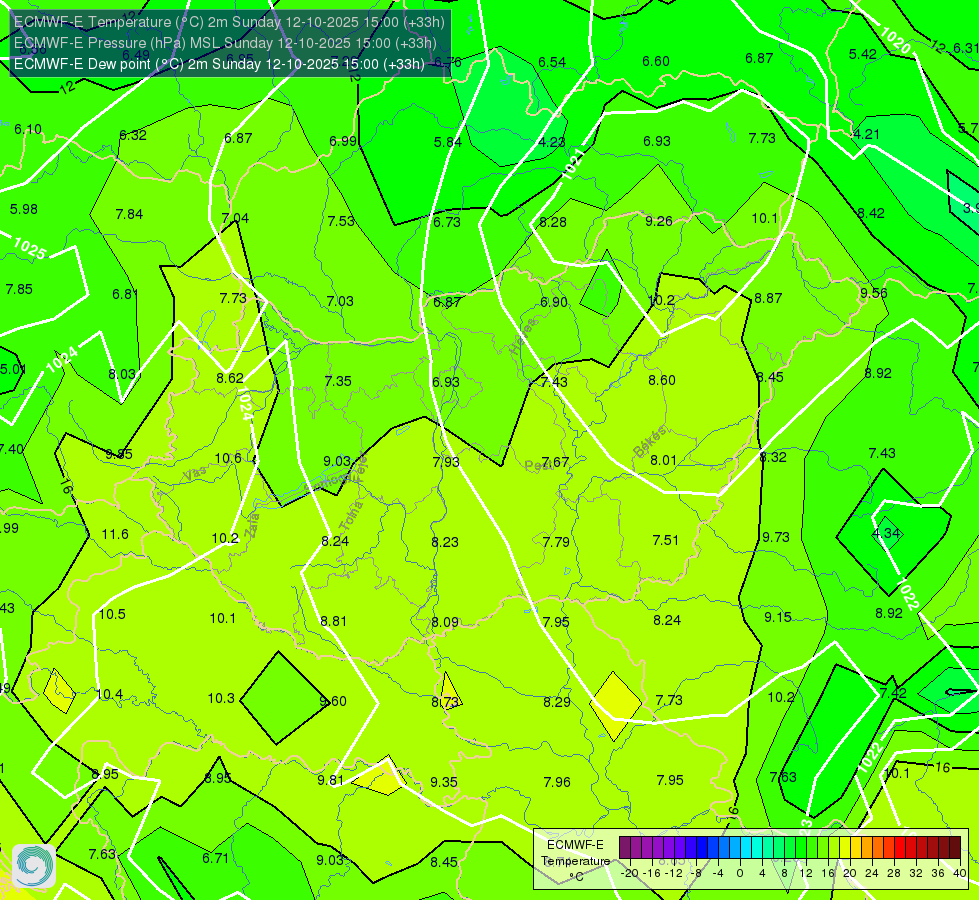
Task: Click the 9.60 temperature value
Action: point(333,701)
